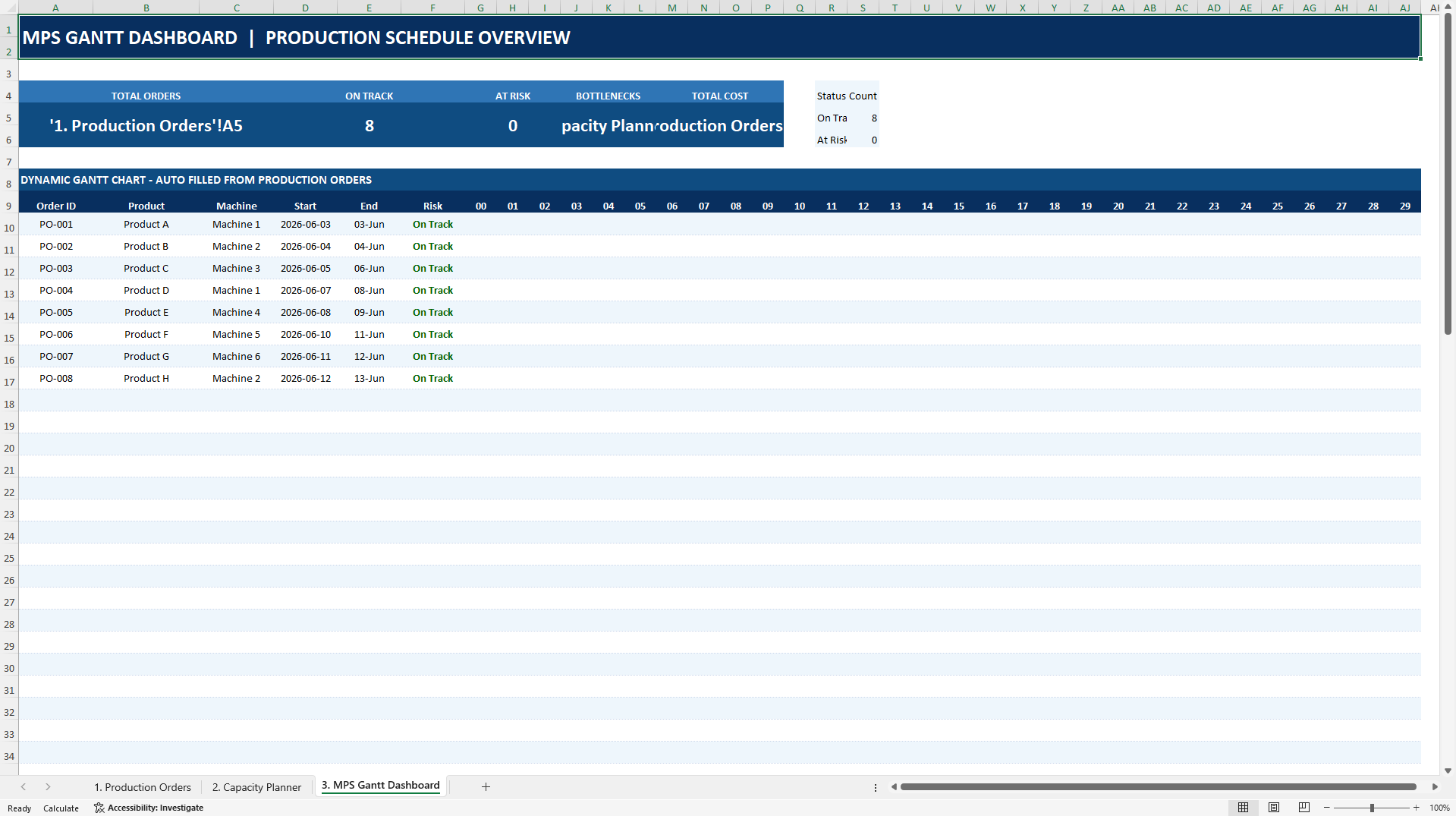Click the Order ID column header cell
Screen dimensions: 1456x816
56,206
